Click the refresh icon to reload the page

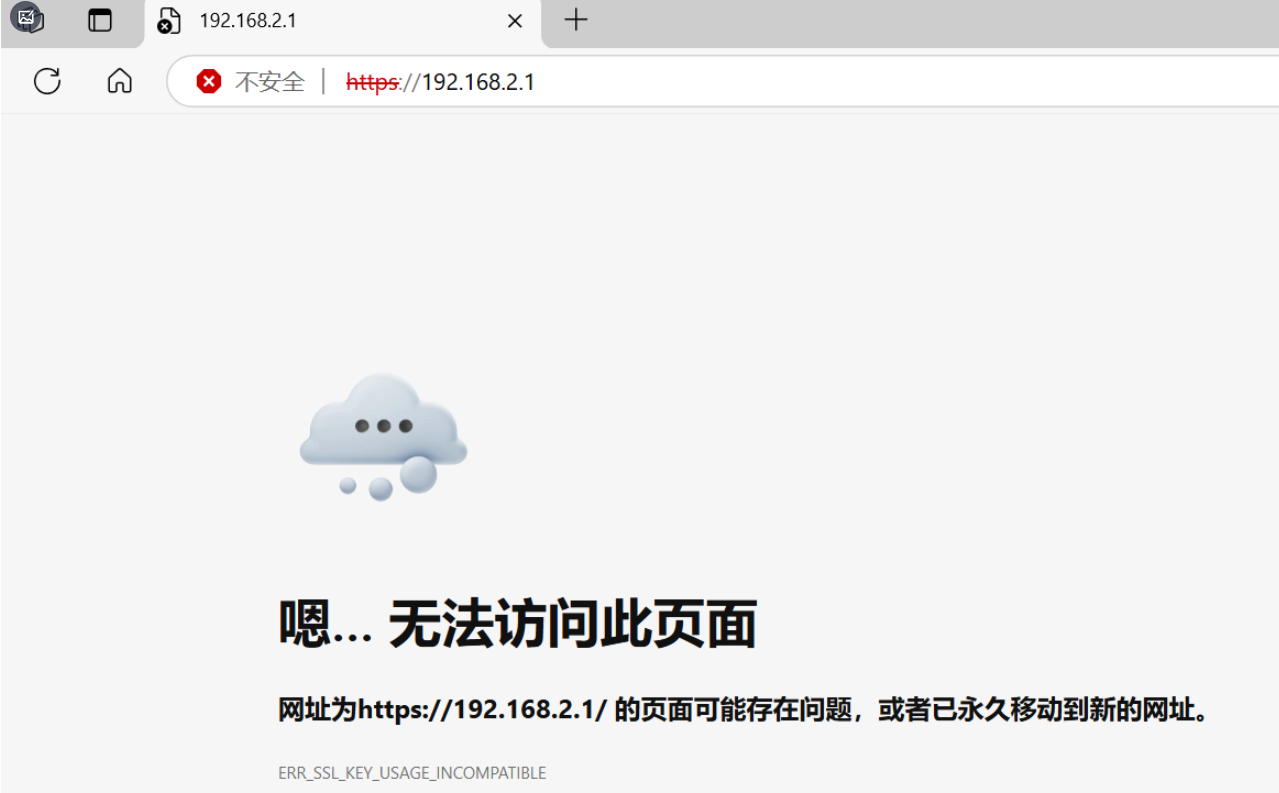pyautogui.click(x=47, y=81)
